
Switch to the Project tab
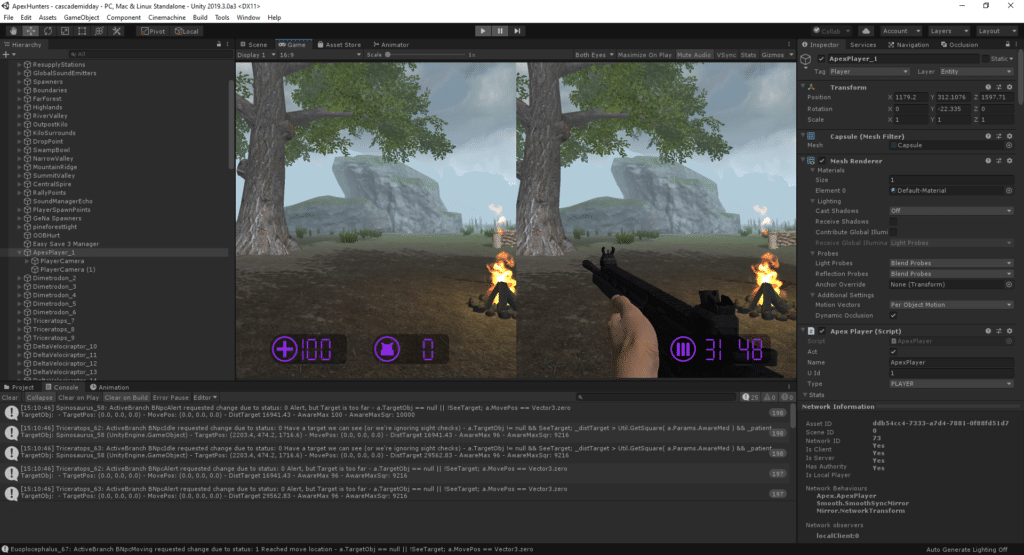tap(19, 387)
